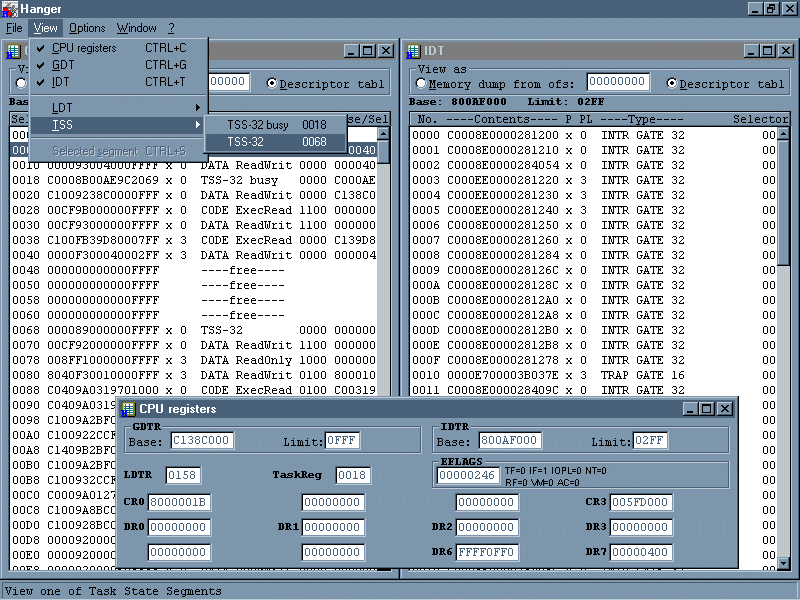800x600 pixels.
Task: Click the GDT list scrollbar up arrow
Action: pyautogui.click(x=383, y=134)
